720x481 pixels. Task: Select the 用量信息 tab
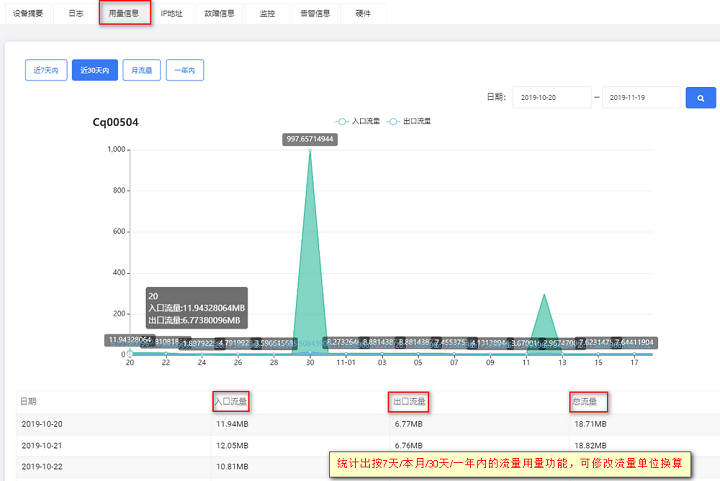click(x=124, y=14)
